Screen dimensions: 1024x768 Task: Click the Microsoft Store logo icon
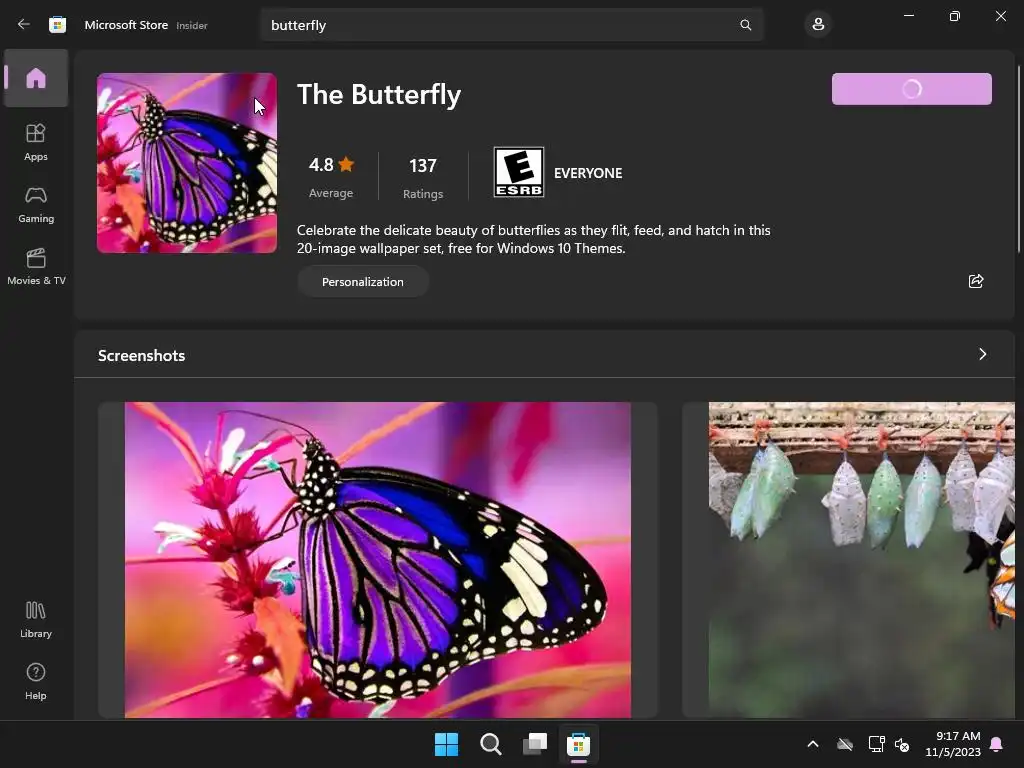(57, 25)
